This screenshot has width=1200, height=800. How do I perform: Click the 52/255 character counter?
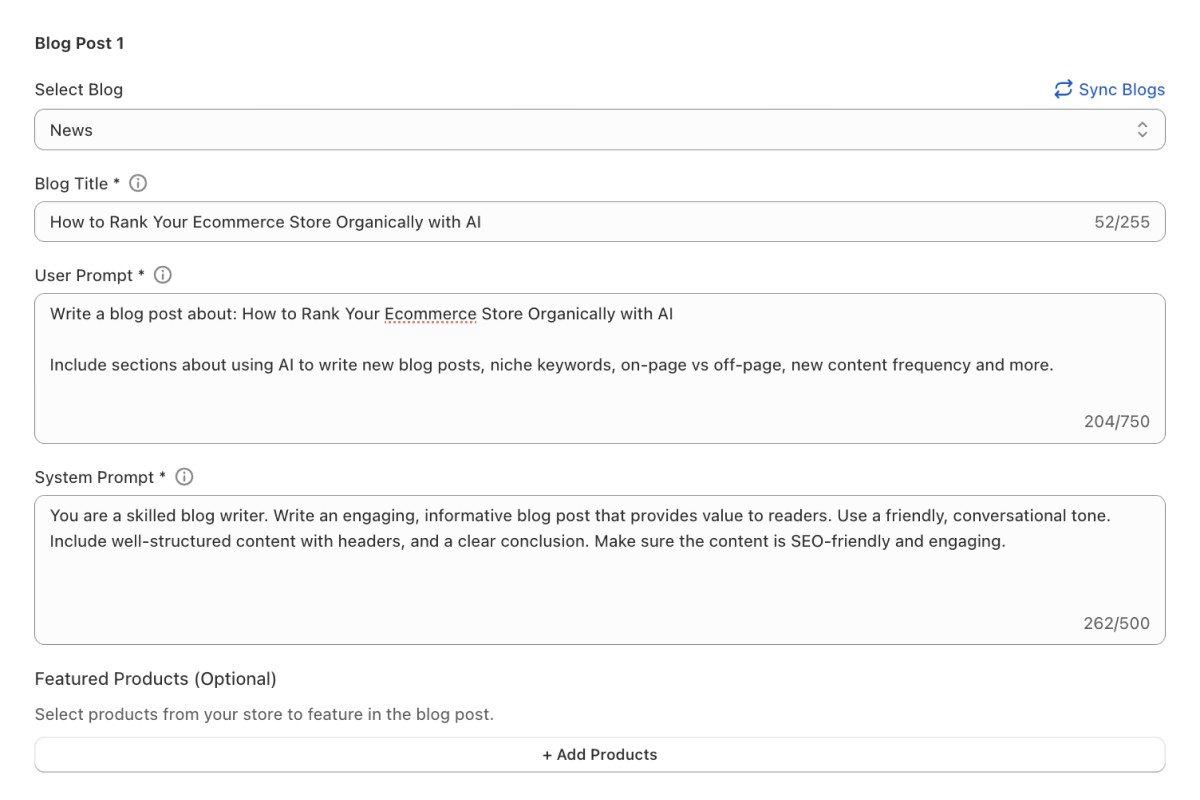coord(1122,222)
